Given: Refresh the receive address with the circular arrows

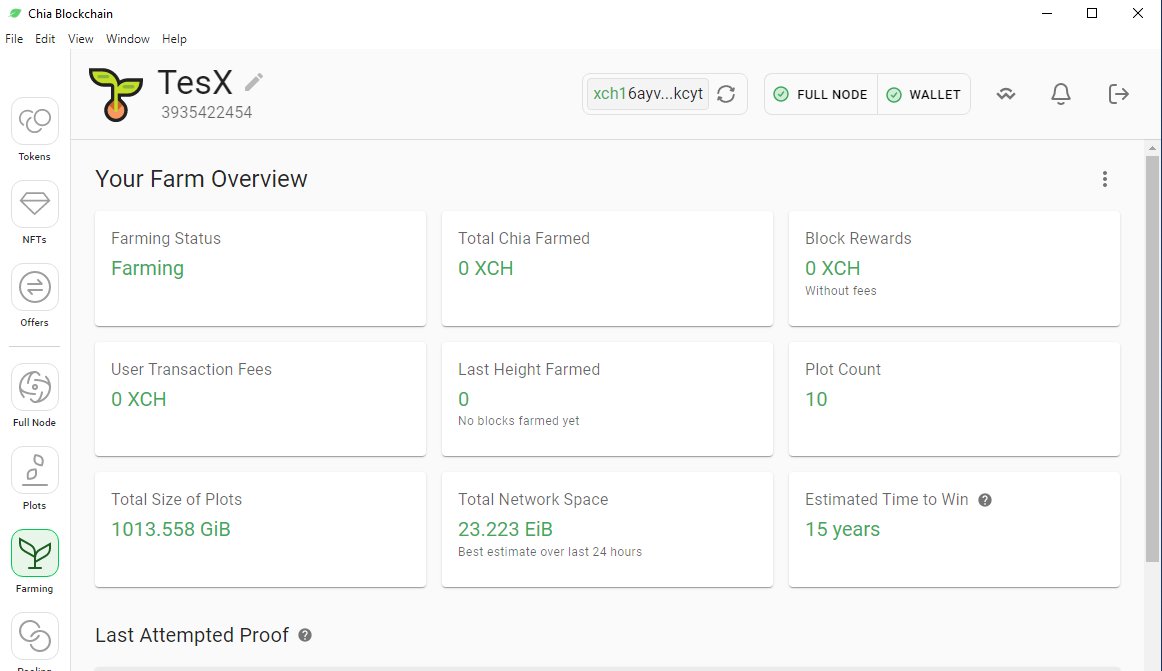Looking at the screenshot, I should (726, 94).
